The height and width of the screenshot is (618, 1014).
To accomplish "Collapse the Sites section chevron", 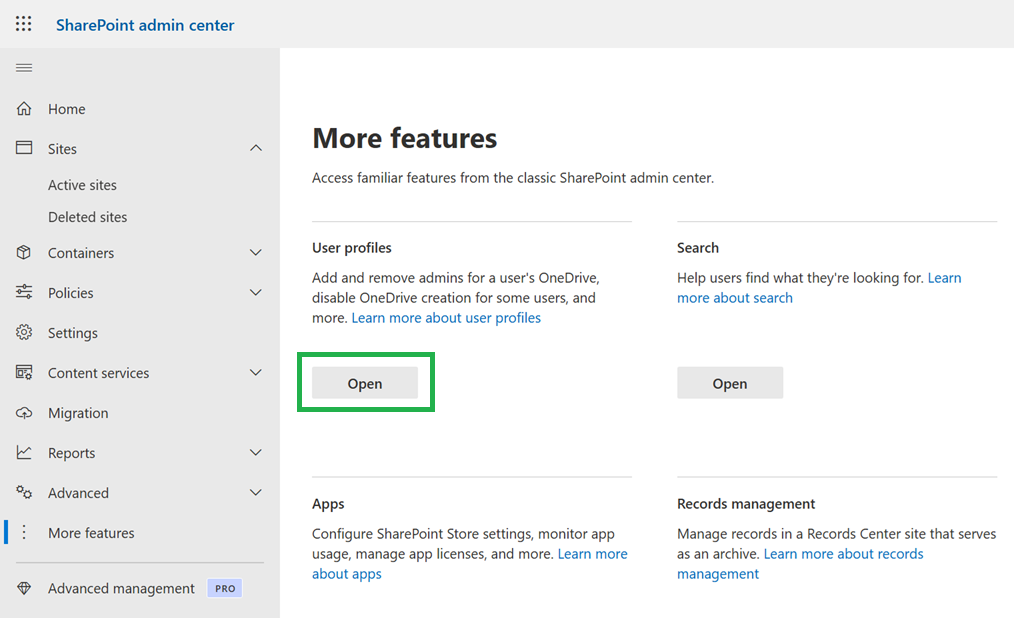I will (256, 148).
